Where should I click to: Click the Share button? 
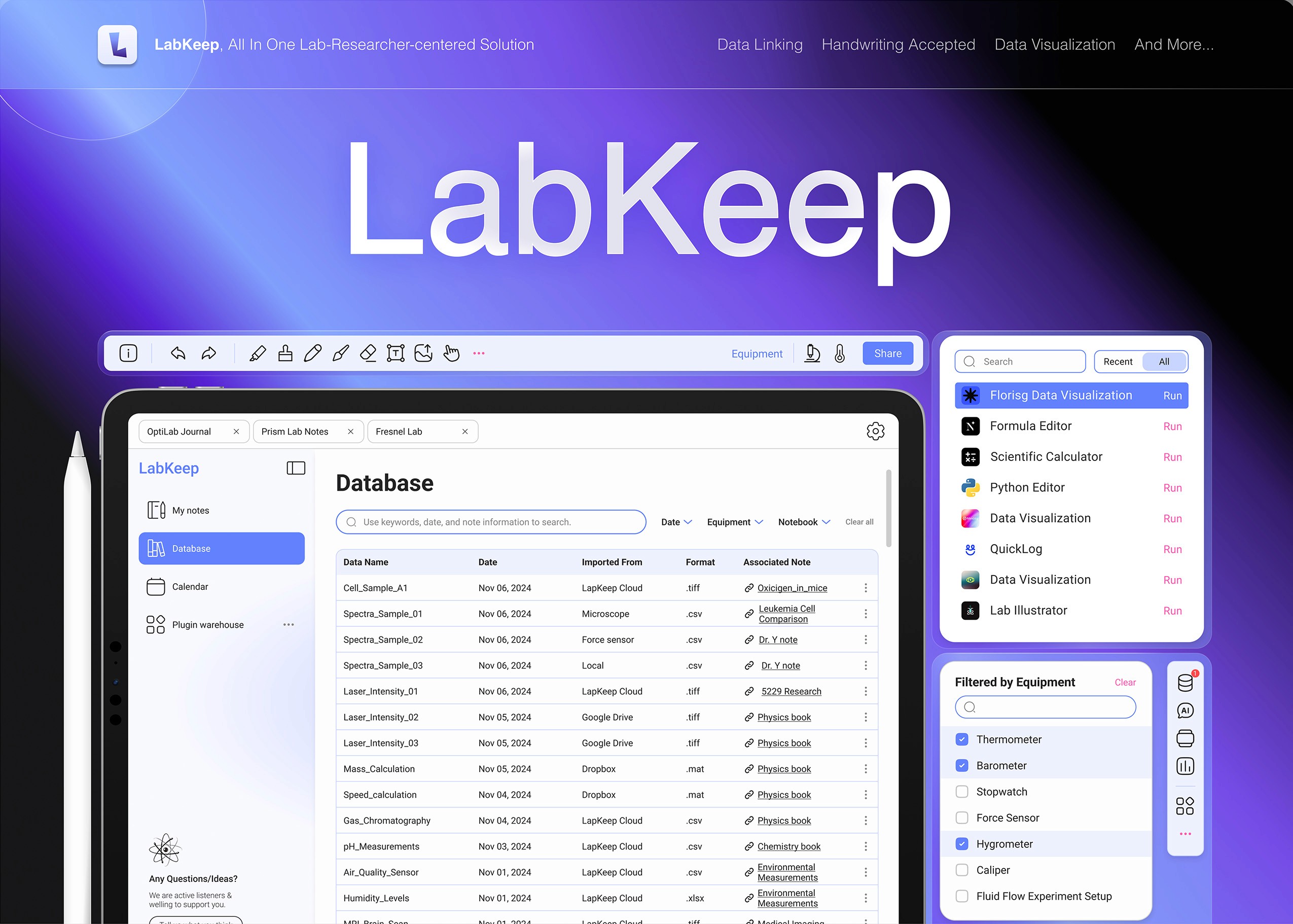click(x=887, y=353)
